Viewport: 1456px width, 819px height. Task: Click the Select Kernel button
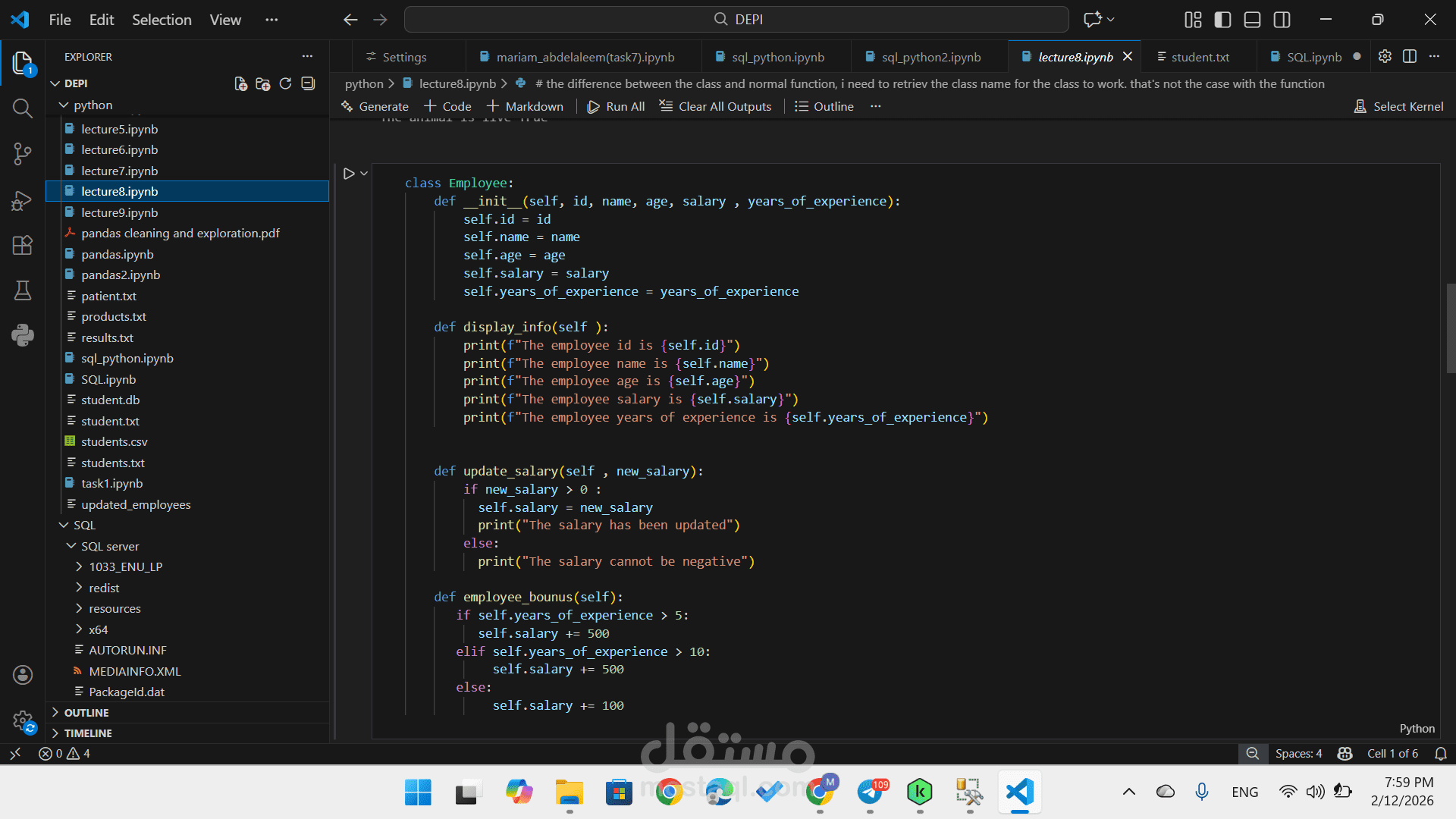(1399, 106)
